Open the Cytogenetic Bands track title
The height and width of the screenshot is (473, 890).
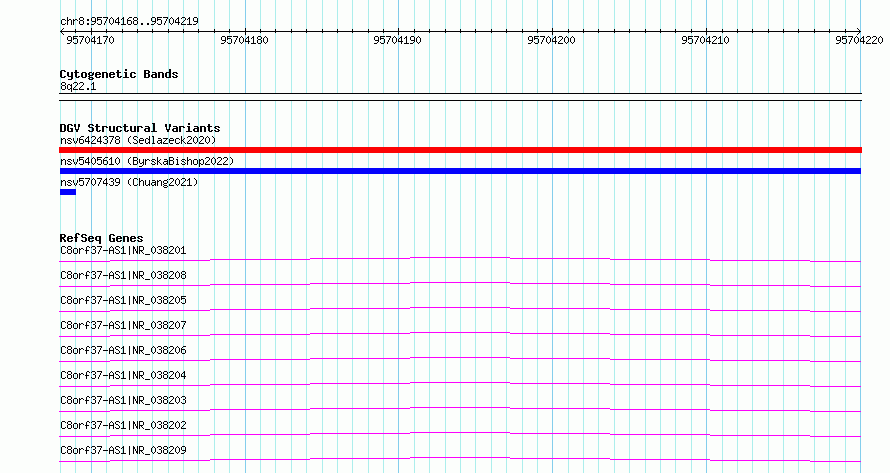coord(119,74)
